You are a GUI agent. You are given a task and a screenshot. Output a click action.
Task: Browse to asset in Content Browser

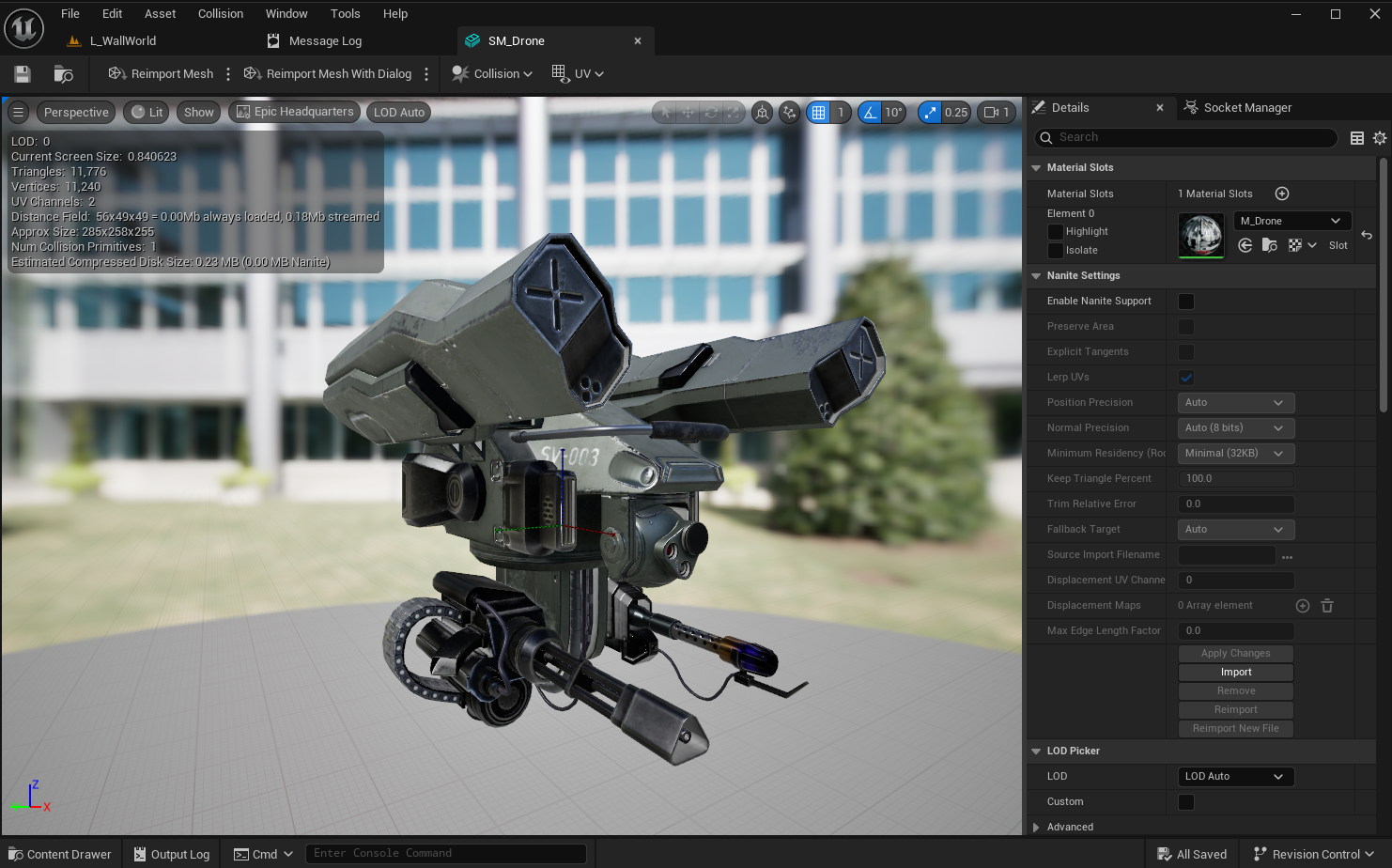64,74
